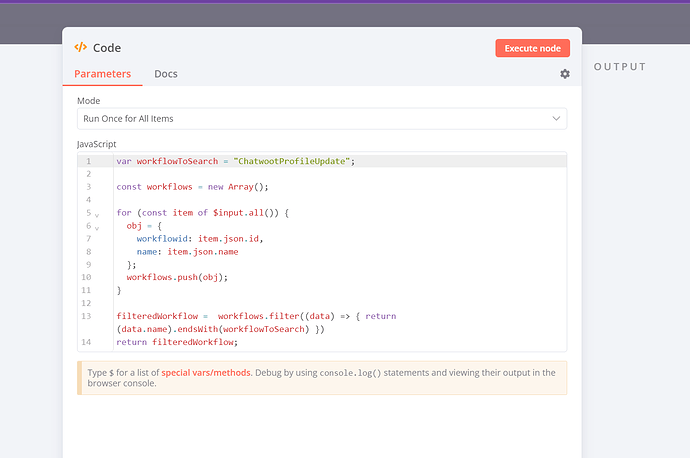Click the Code node icon in header

point(81,48)
